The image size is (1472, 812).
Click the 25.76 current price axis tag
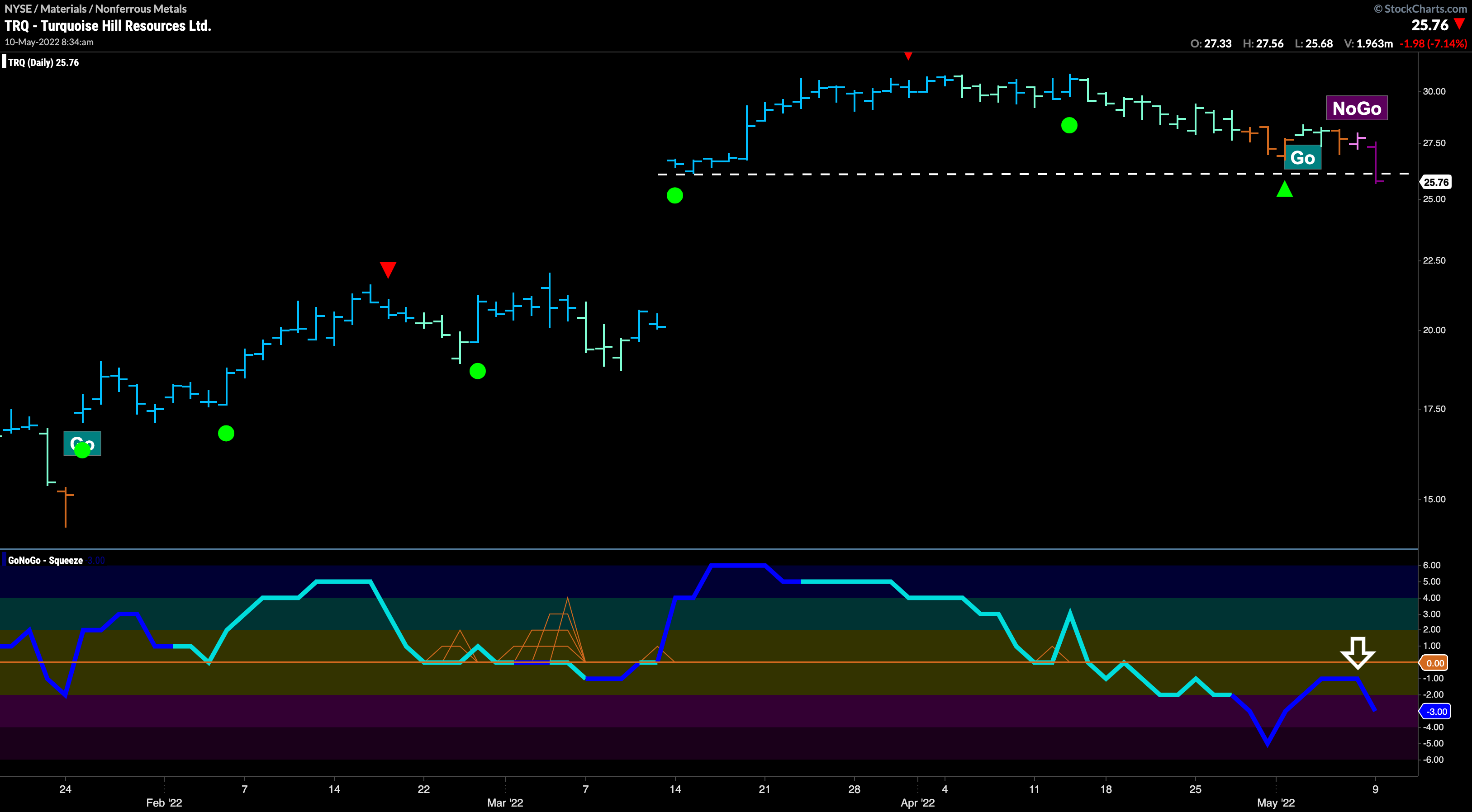point(1435,182)
